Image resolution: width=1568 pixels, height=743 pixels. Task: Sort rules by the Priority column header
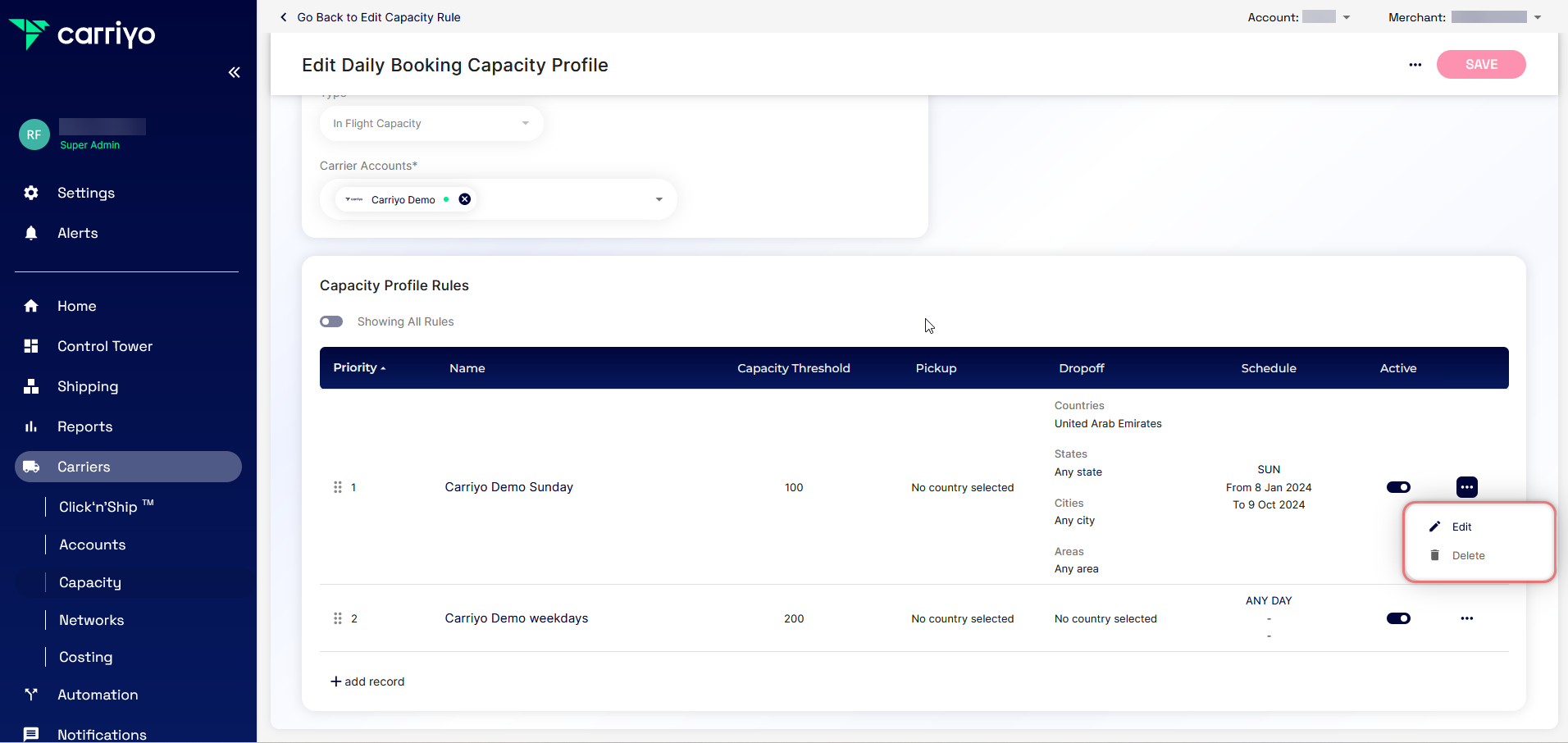pyautogui.click(x=358, y=367)
